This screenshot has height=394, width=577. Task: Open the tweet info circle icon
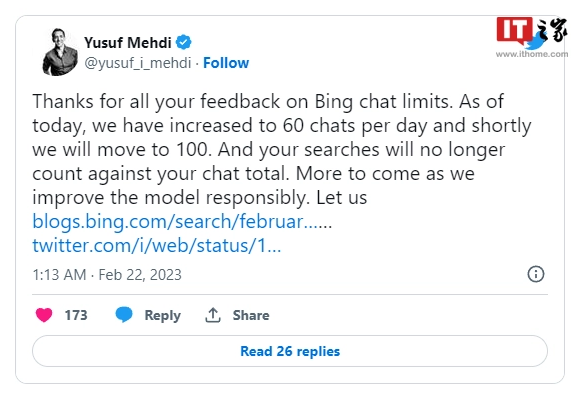click(535, 274)
